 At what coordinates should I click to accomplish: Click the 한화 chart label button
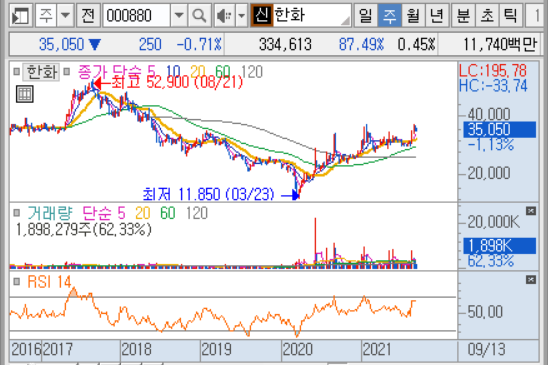pos(42,72)
